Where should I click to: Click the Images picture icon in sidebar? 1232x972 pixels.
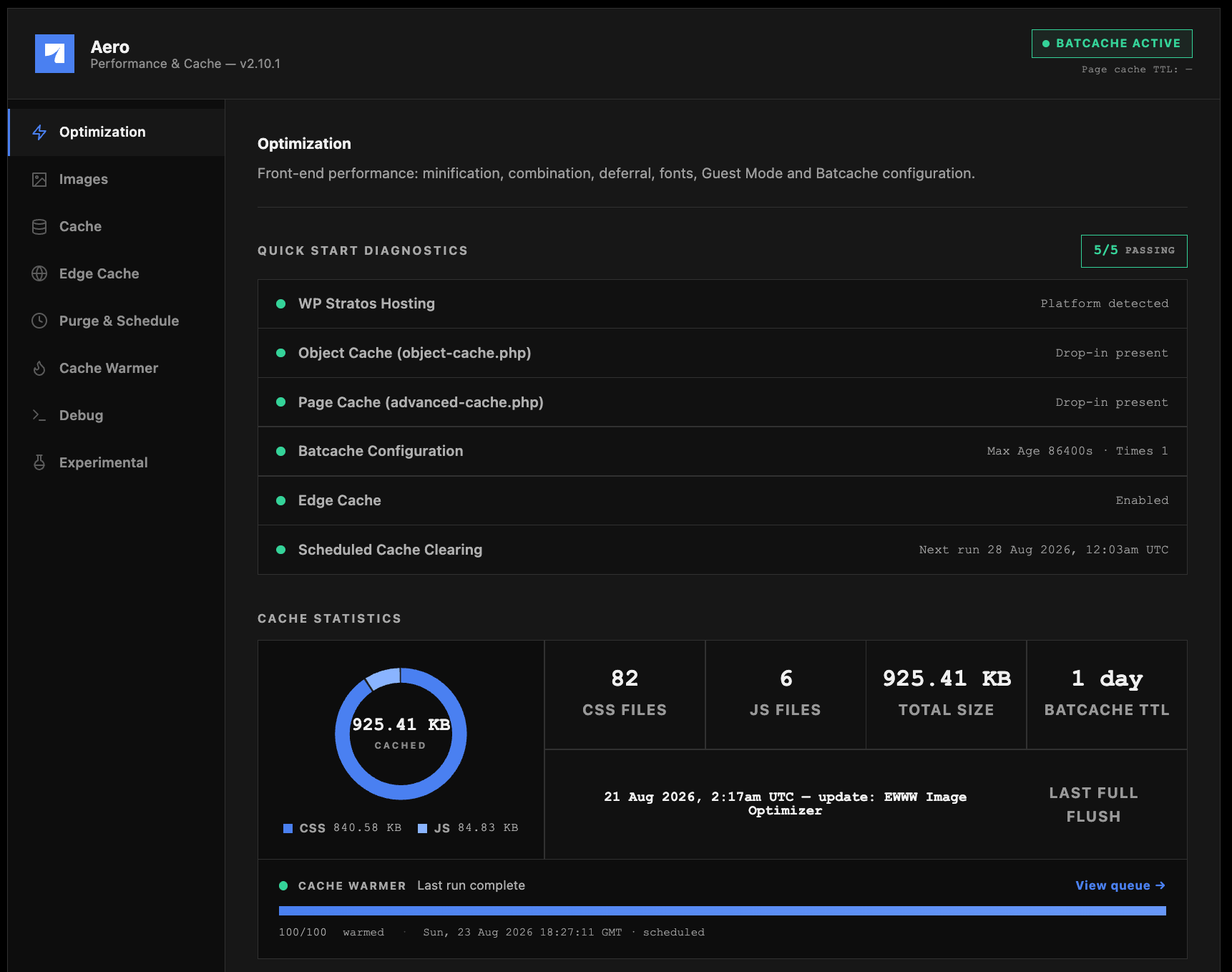click(39, 180)
